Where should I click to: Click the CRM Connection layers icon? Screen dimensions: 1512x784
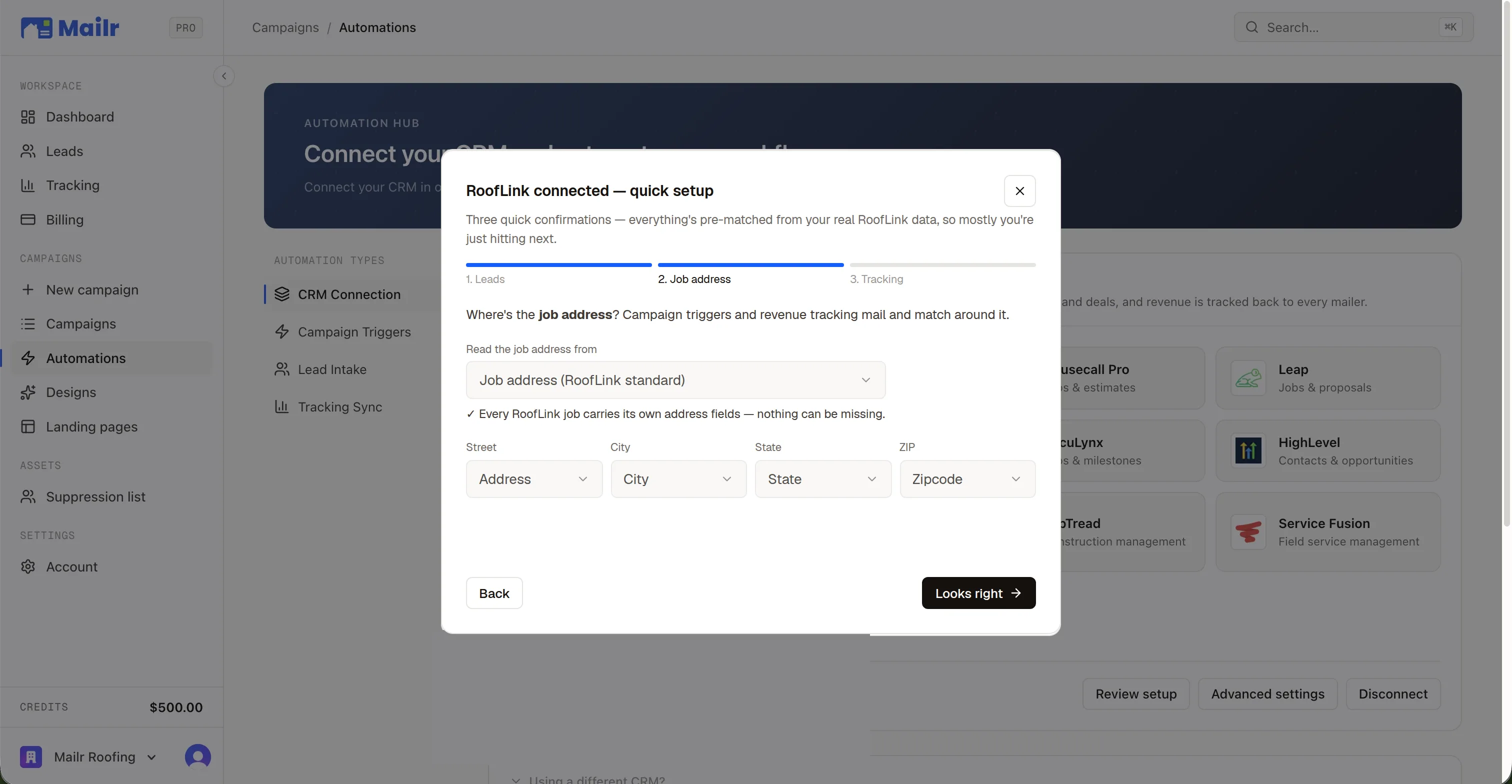click(x=281, y=294)
